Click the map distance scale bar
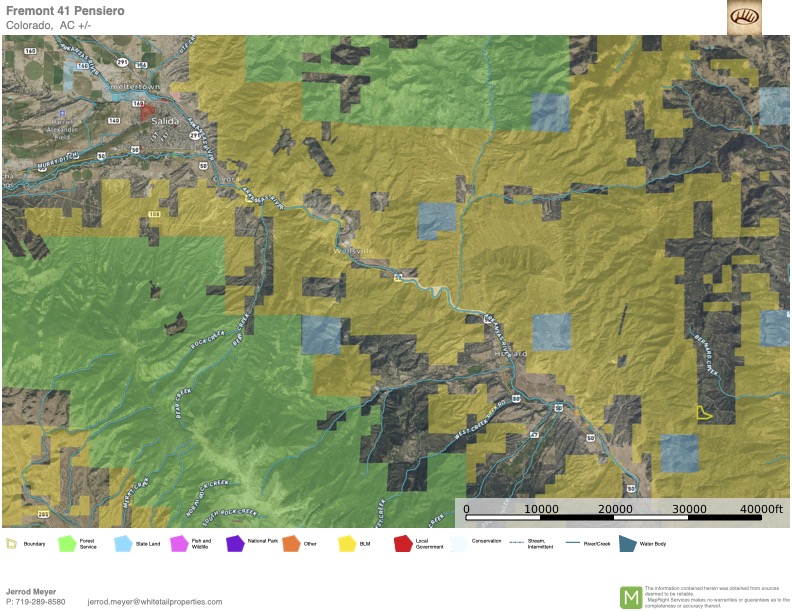 [614, 516]
